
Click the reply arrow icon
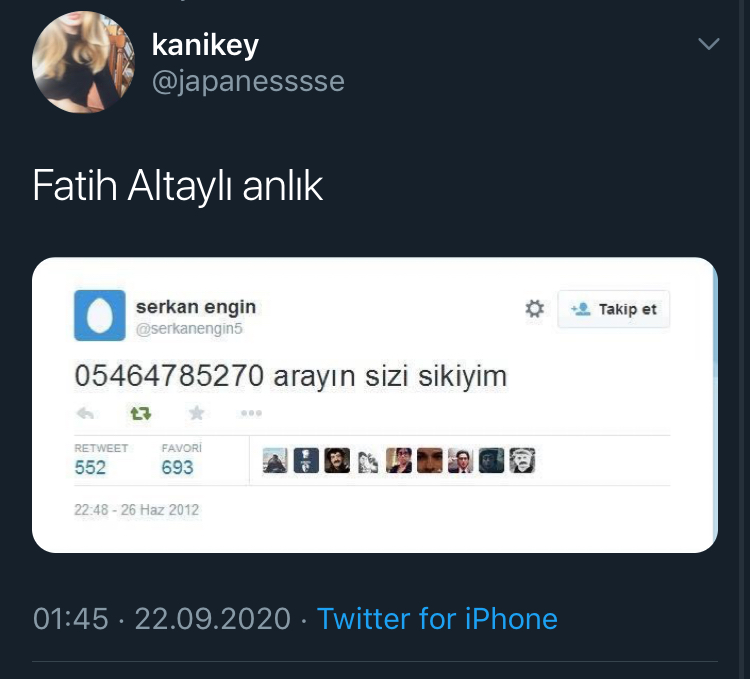pyautogui.click(x=85, y=413)
